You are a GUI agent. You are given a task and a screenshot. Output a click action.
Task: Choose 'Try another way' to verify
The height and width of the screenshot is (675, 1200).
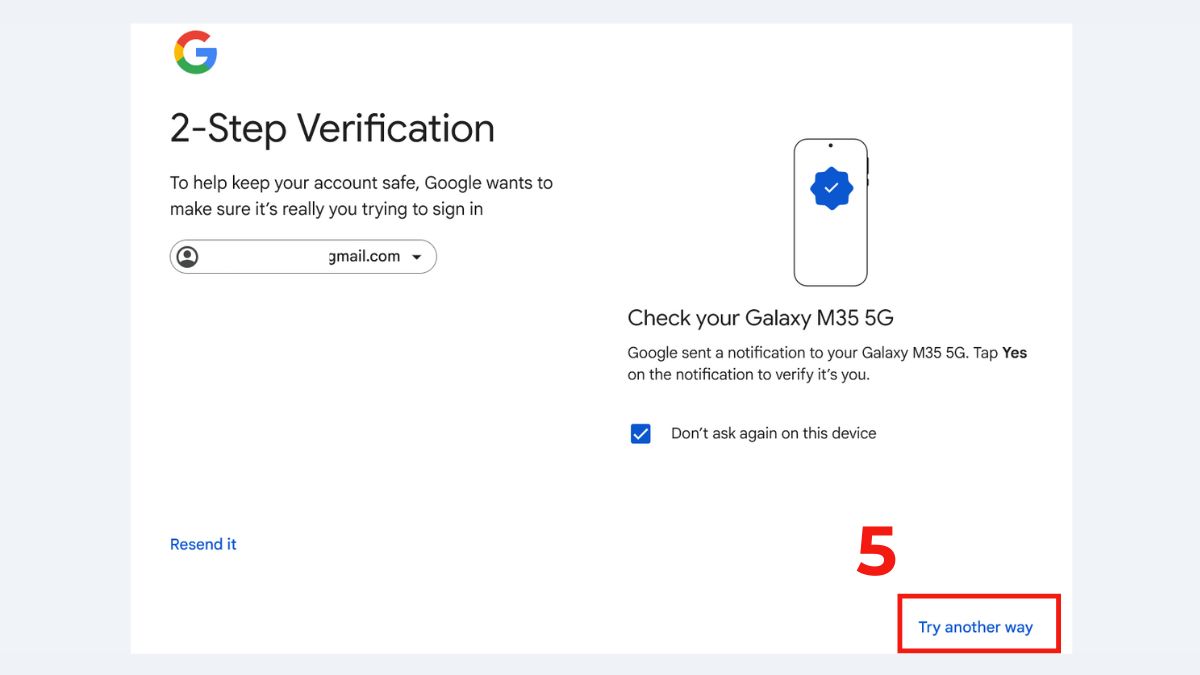point(975,626)
